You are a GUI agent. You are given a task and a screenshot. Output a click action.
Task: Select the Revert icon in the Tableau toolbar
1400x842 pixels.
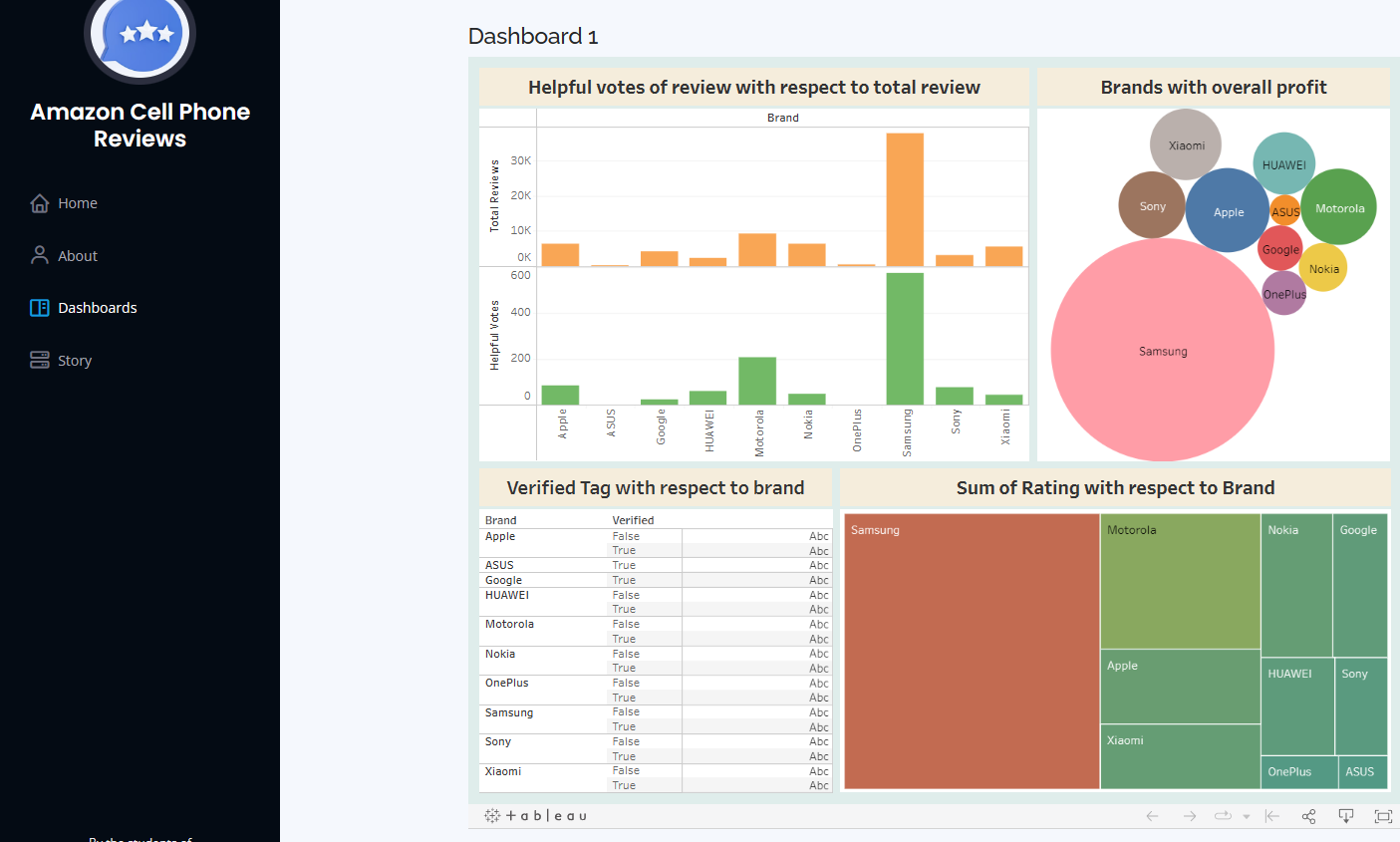pyautogui.click(x=1272, y=815)
